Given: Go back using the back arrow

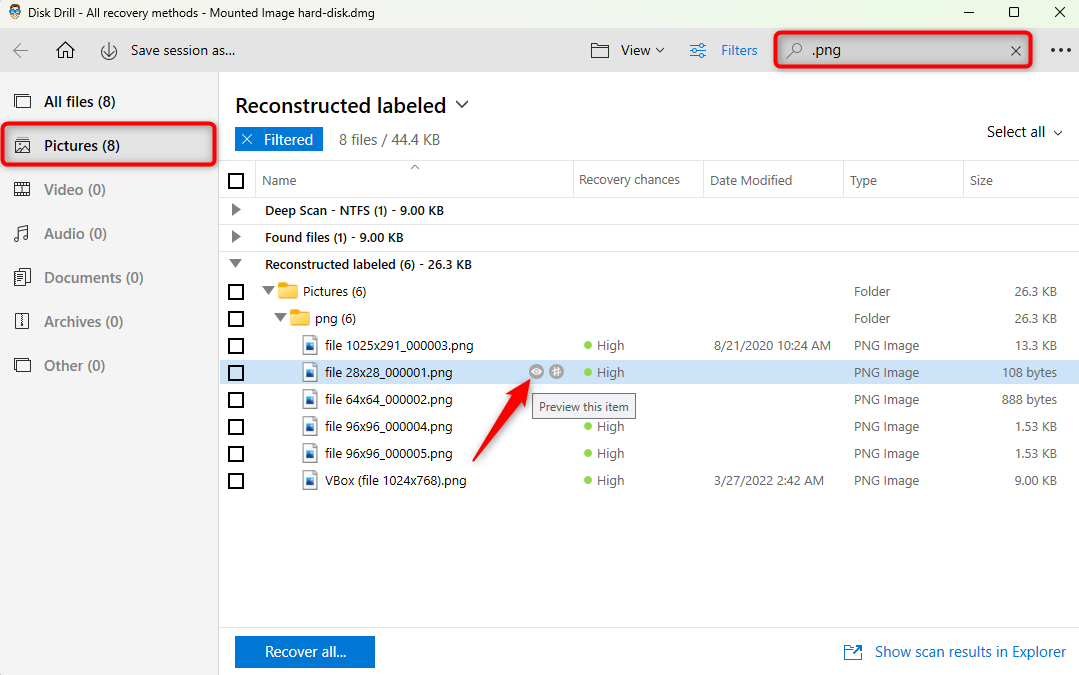Looking at the screenshot, I should point(21,50).
